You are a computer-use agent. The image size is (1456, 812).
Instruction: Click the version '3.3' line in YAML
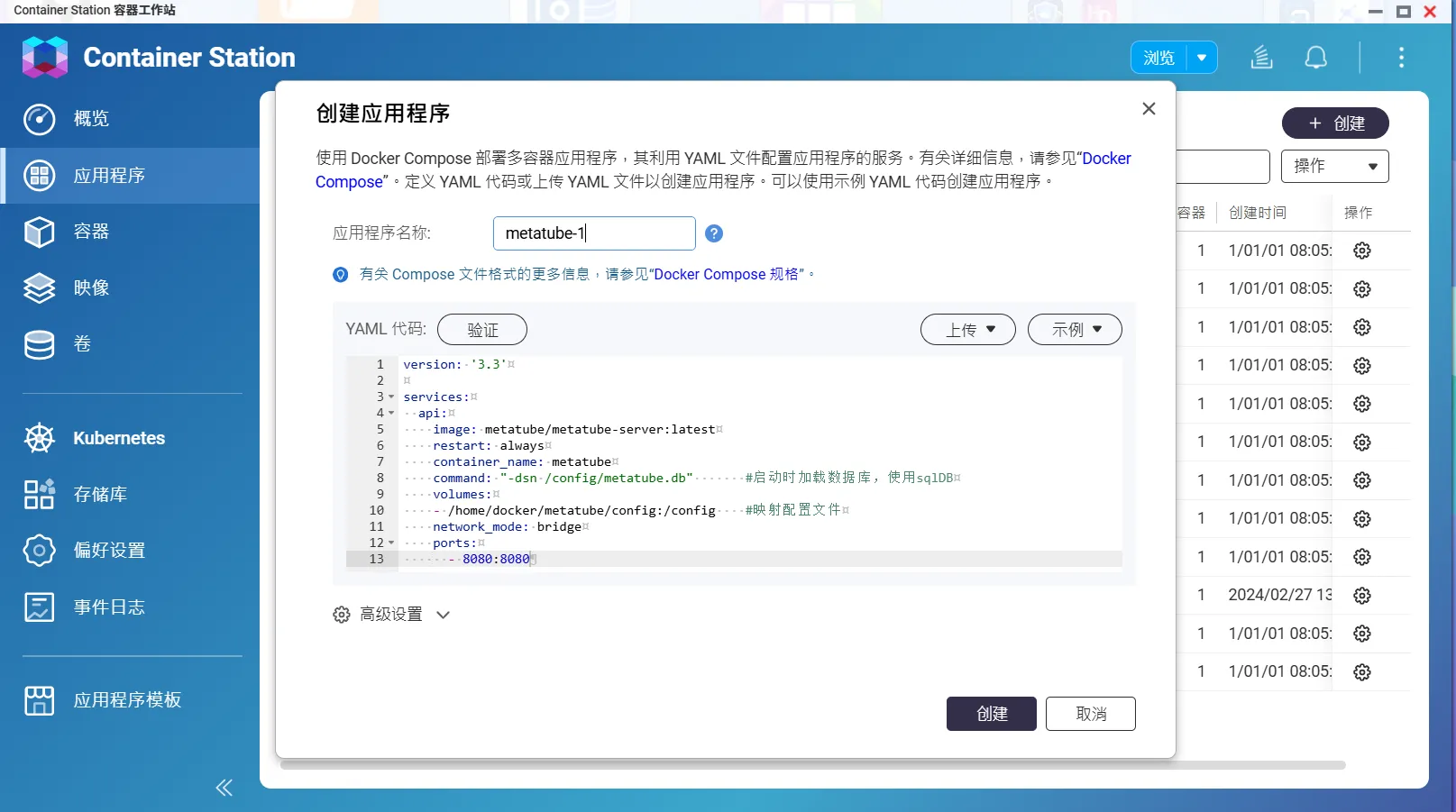tap(458, 365)
